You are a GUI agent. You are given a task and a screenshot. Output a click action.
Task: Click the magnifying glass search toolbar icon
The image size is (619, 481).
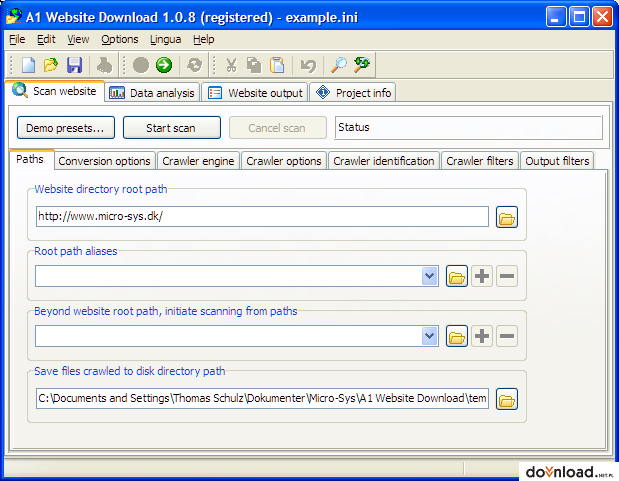pos(339,65)
